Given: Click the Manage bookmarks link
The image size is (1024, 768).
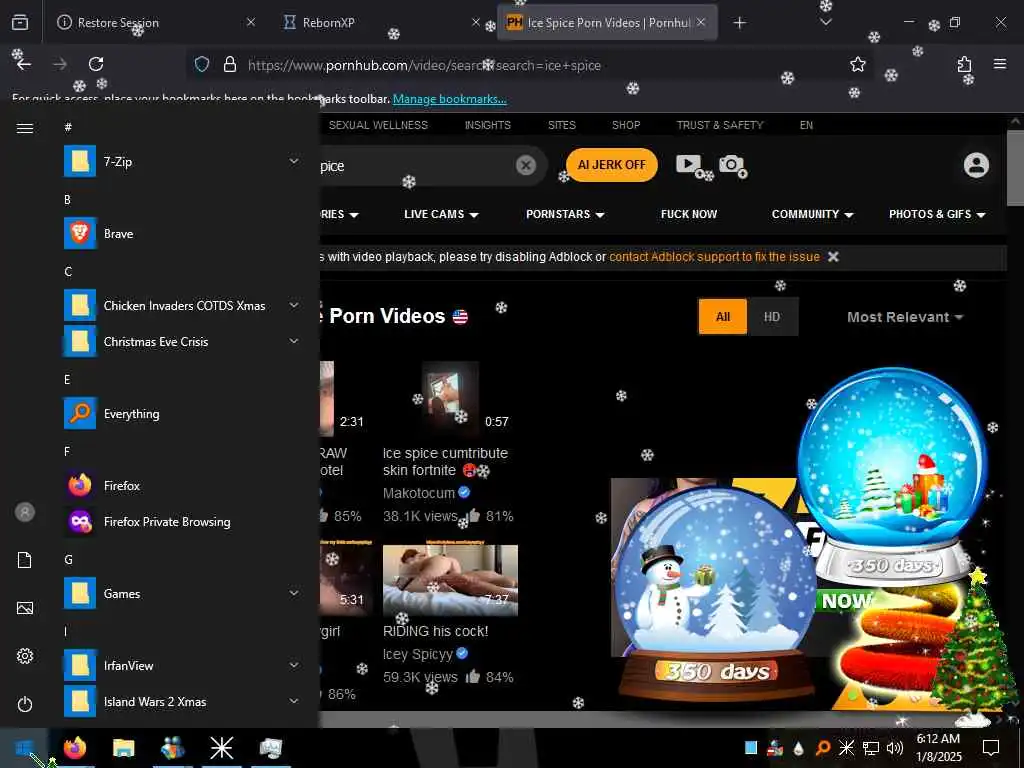Looking at the screenshot, I should [x=449, y=99].
